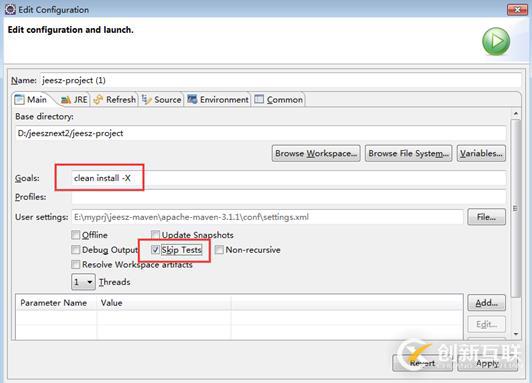Click the Profiles text field
This screenshot has width=532, height=383.
[x=289, y=197]
